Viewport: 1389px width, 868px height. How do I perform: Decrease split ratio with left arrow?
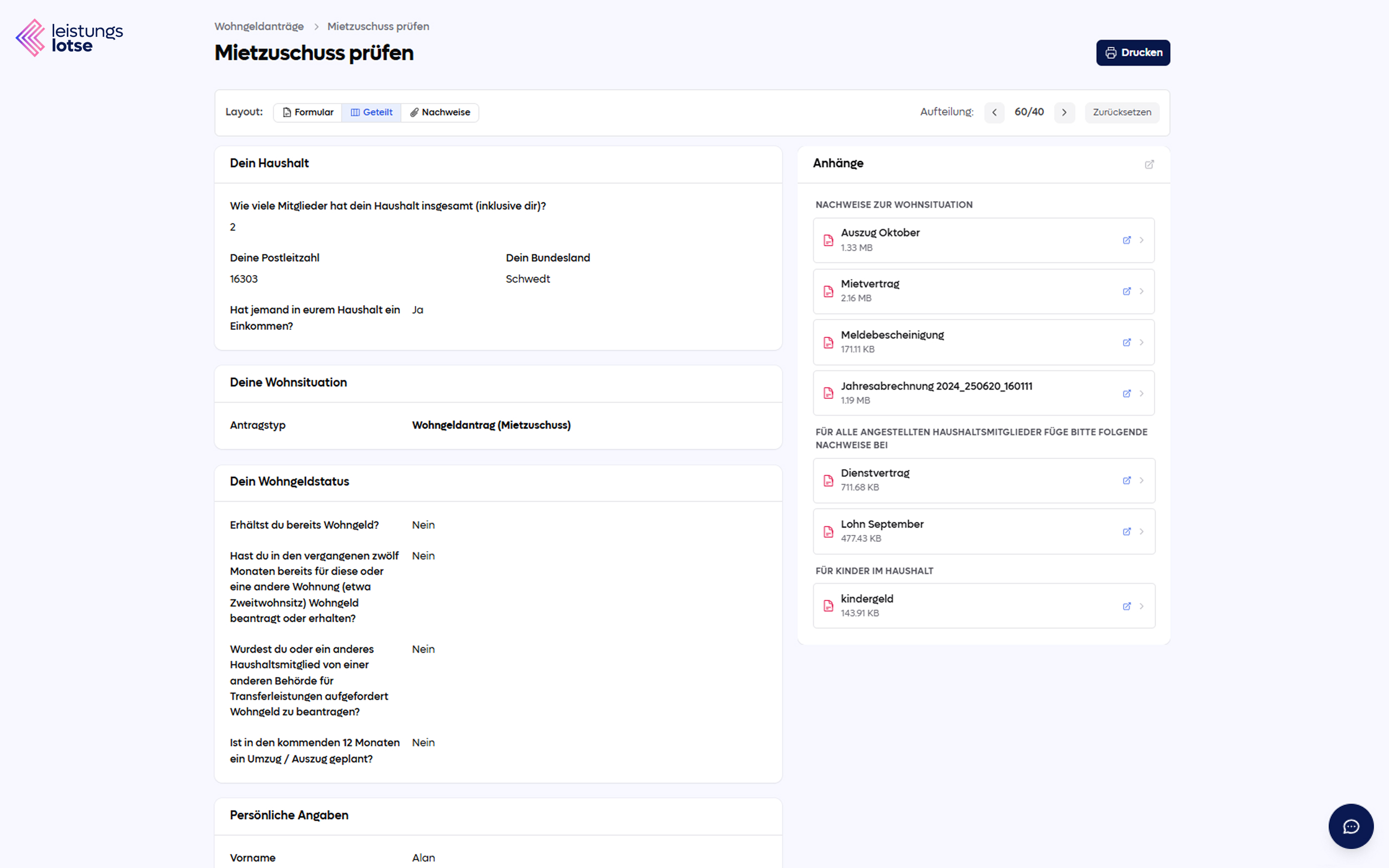(994, 112)
